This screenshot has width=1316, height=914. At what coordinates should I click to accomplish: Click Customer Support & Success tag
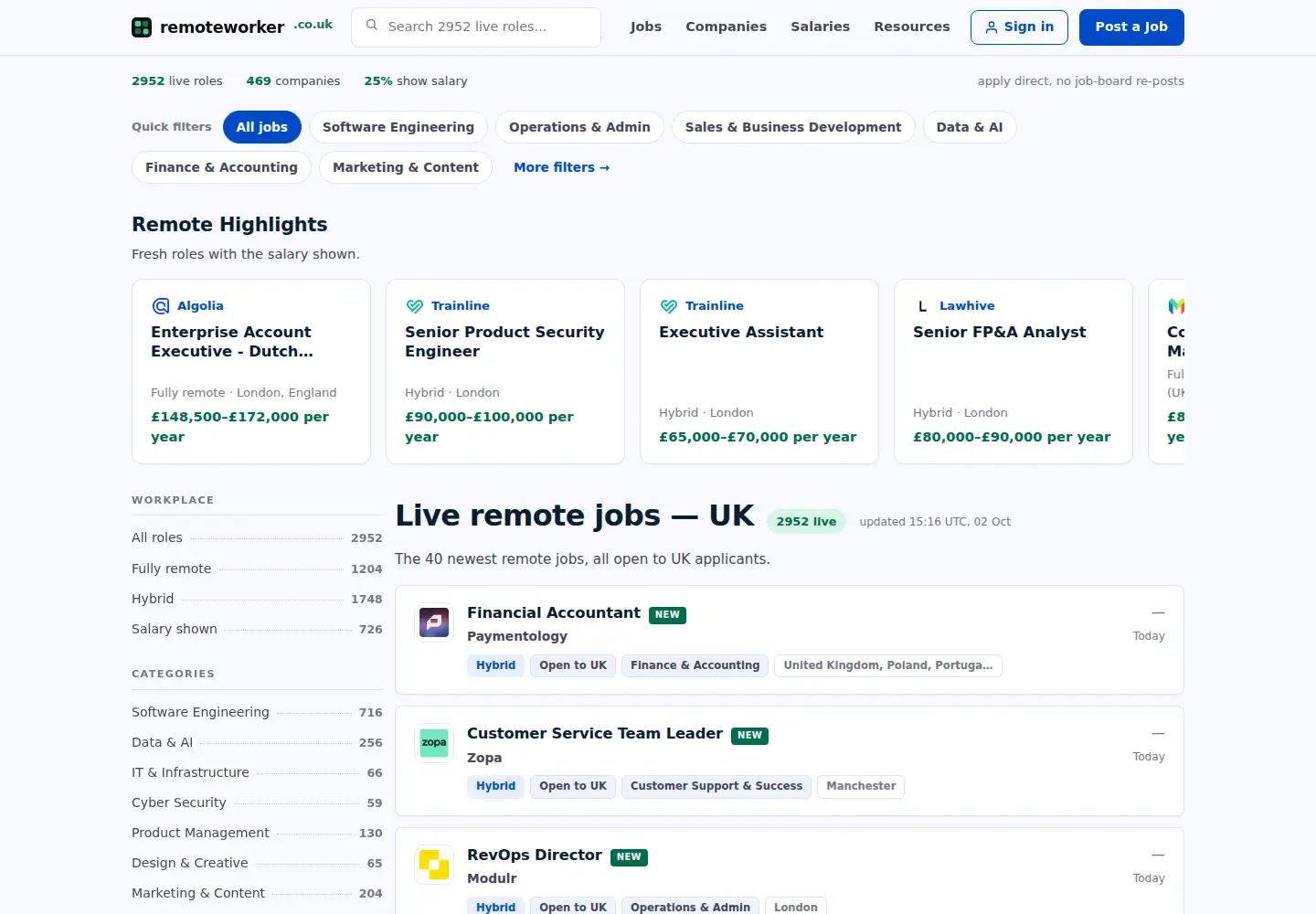[716, 786]
